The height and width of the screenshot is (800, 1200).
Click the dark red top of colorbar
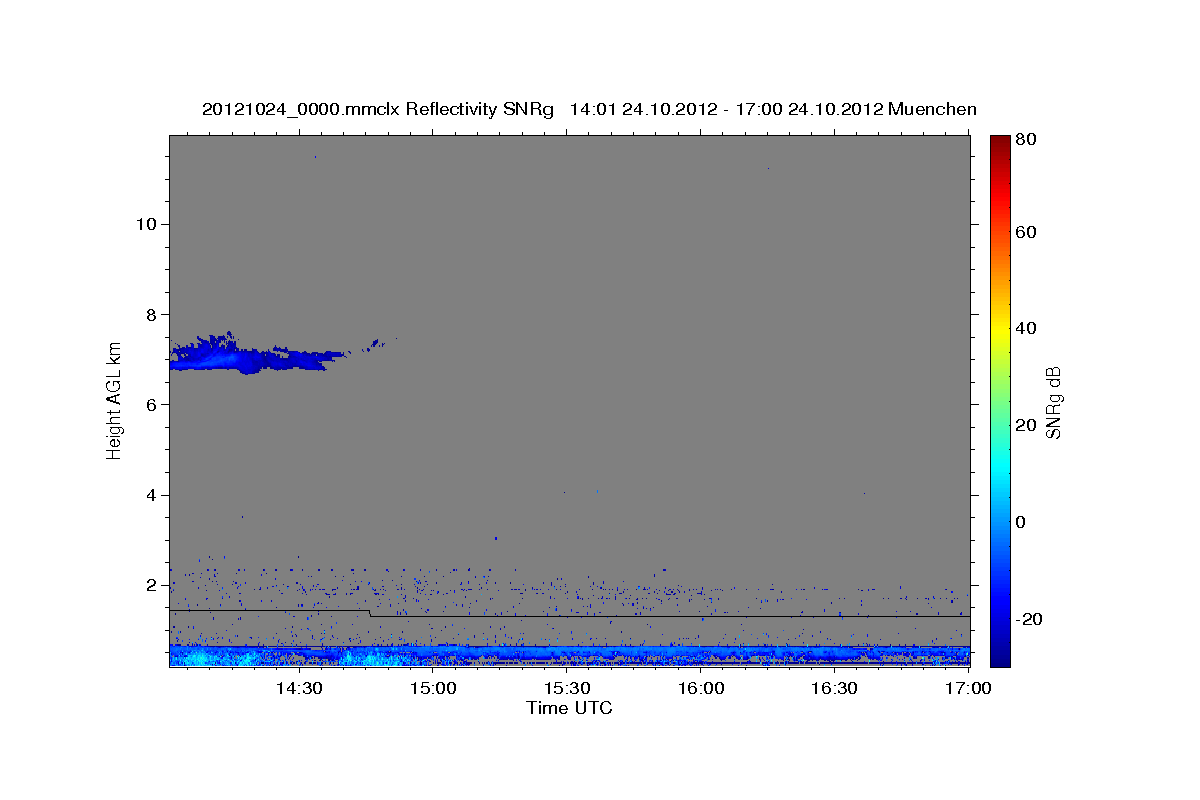[1000, 145]
